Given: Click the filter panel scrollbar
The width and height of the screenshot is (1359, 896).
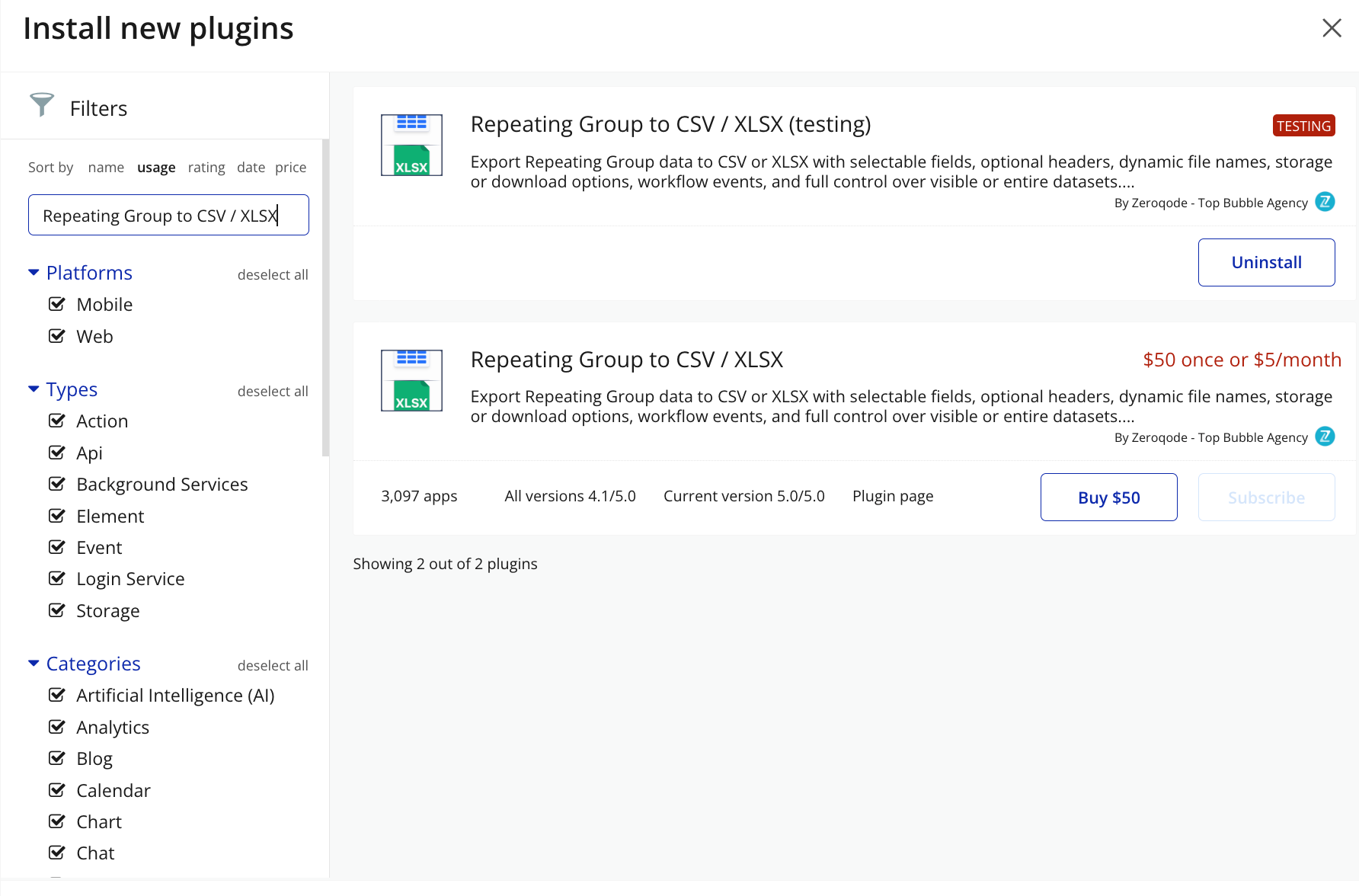Looking at the screenshot, I should click(326, 297).
